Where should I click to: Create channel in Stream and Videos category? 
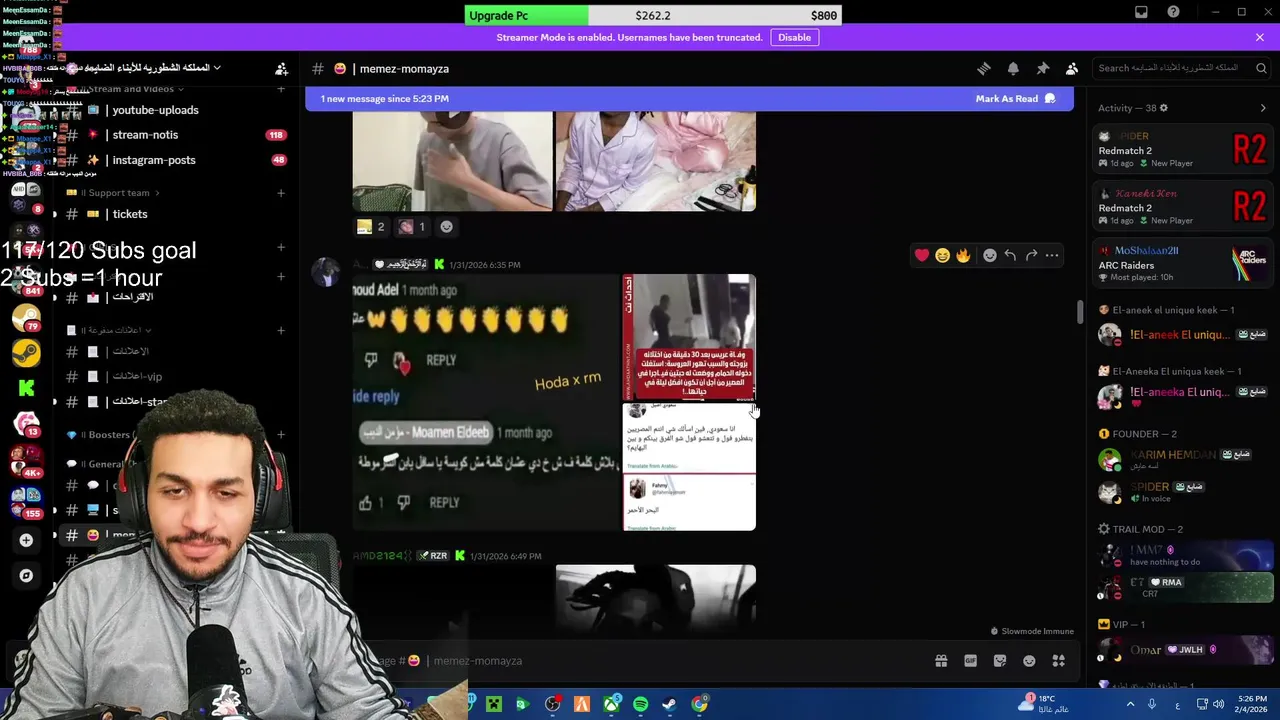281,89
